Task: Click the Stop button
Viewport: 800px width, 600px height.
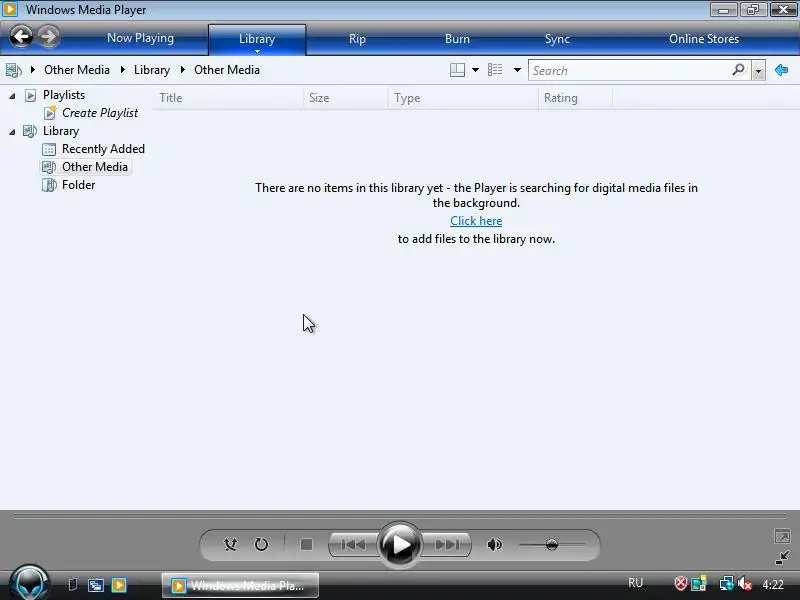Action: pyautogui.click(x=306, y=545)
